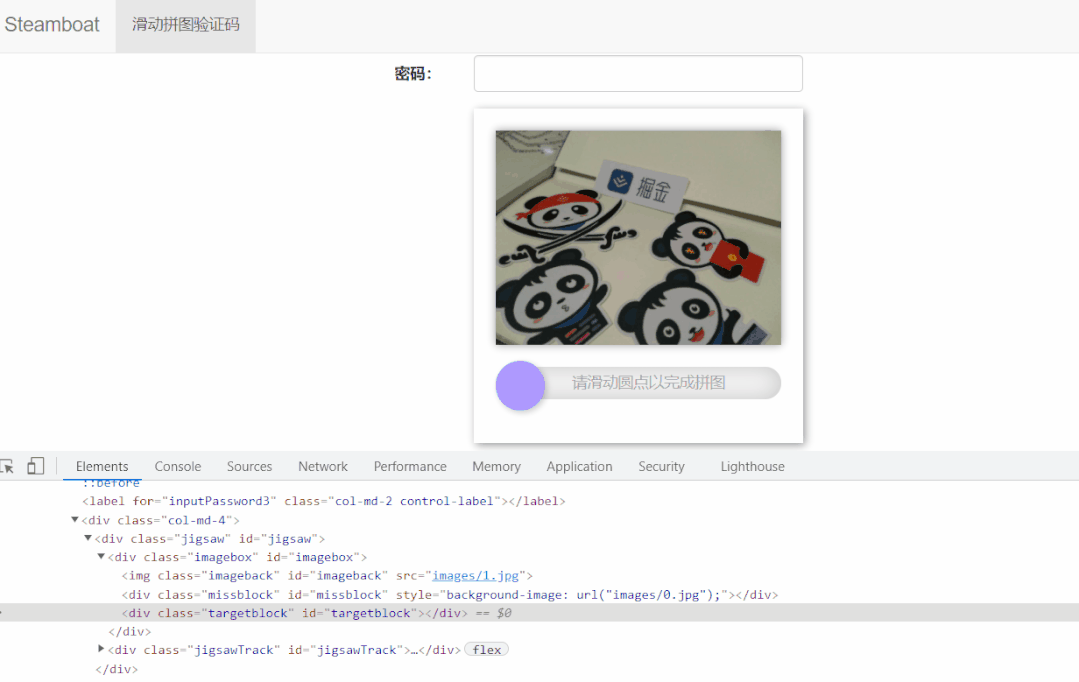The image size is (1079, 682).
Task: Open the images/1.jpg source link
Action: coord(476,575)
